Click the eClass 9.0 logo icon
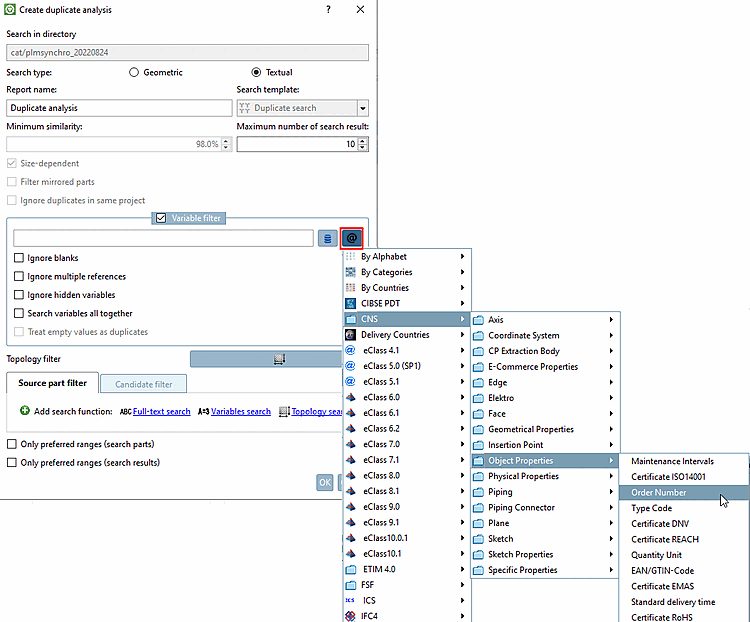 [351, 507]
